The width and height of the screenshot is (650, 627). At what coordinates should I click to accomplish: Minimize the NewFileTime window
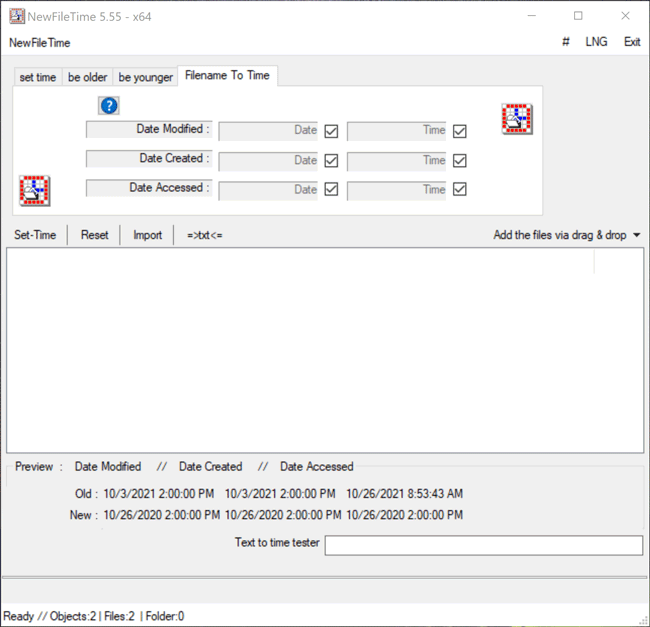pos(532,16)
